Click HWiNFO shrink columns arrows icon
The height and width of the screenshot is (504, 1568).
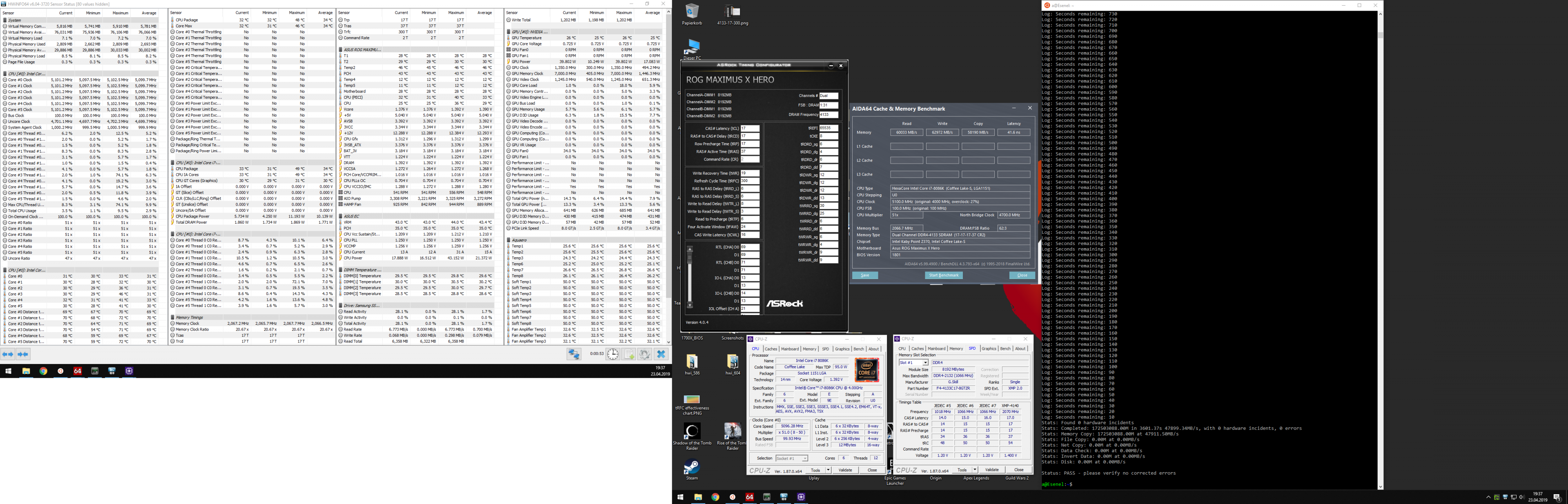[x=23, y=354]
